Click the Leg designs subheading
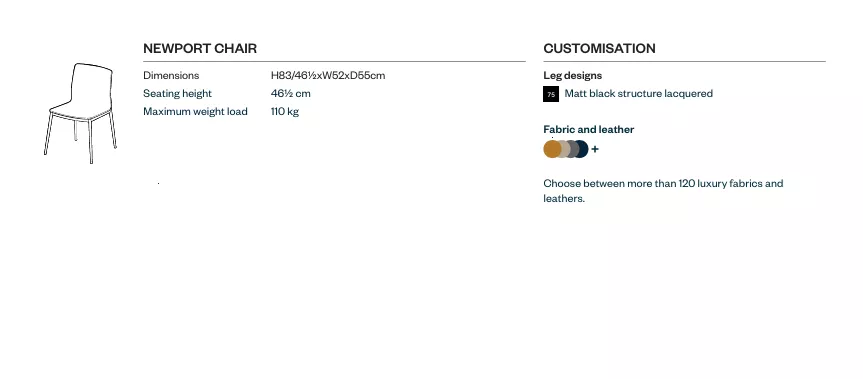Viewport: 863px width, 379px height. click(572, 75)
